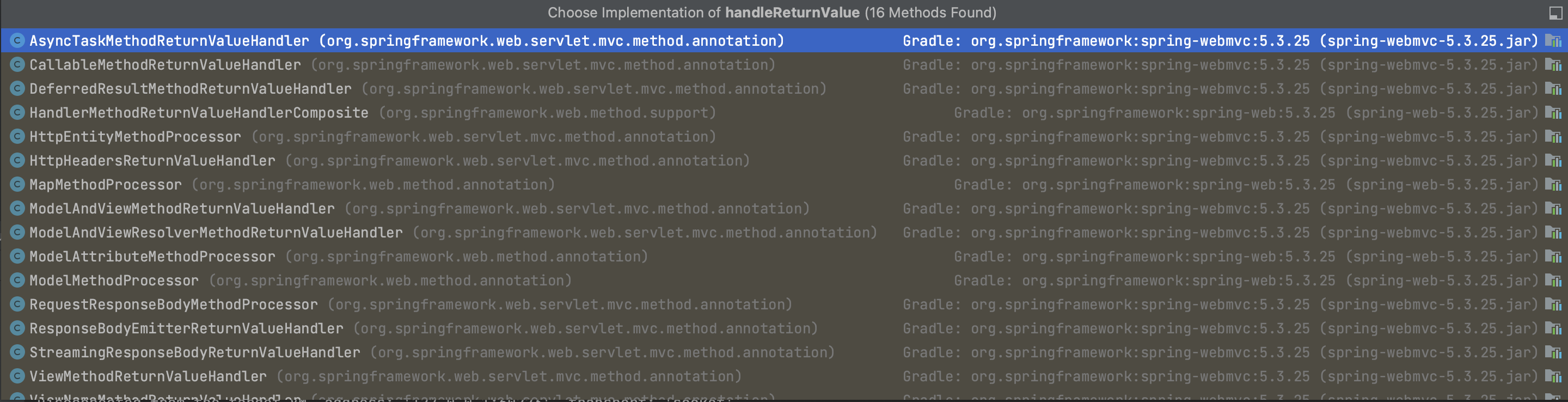
Task: Click library jar icon on AsyncTaskMethodReturnValueHandler row
Action: pyautogui.click(x=1553, y=41)
